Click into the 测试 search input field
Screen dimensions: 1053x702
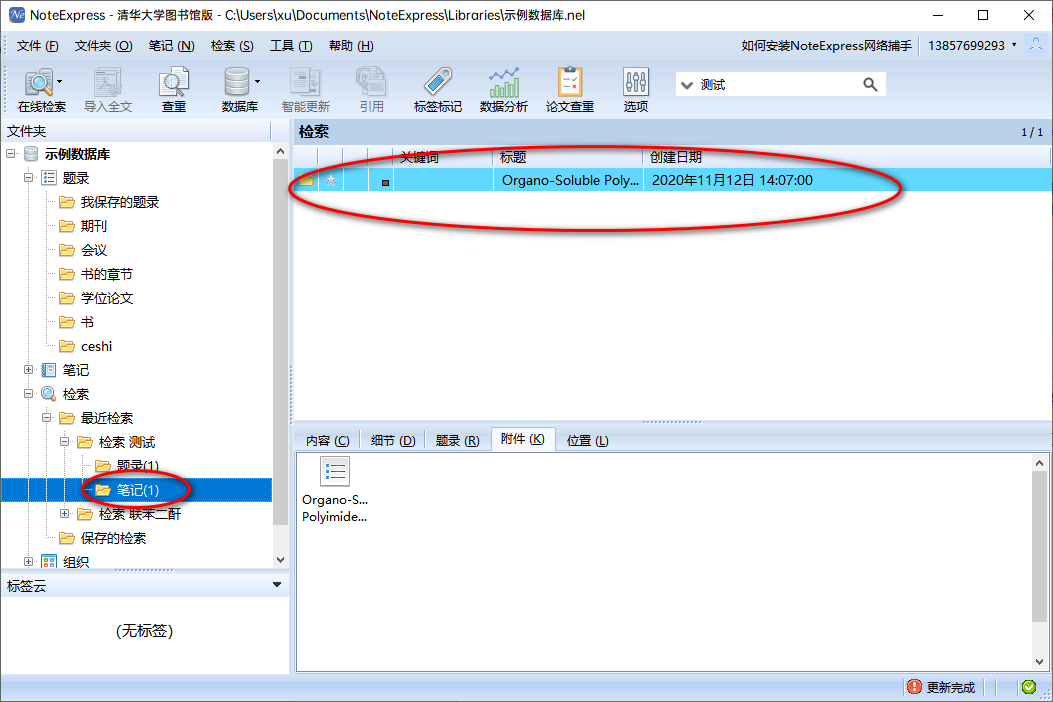click(x=778, y=85)
